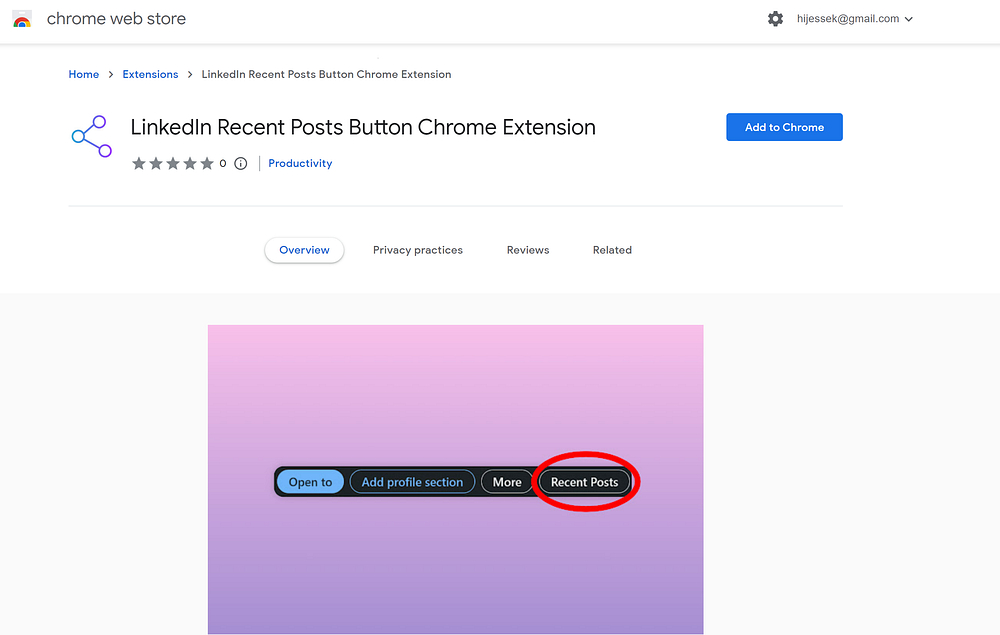
Task: Click the extension's share-nodes logo icon
Action: (x=92, y=136)
